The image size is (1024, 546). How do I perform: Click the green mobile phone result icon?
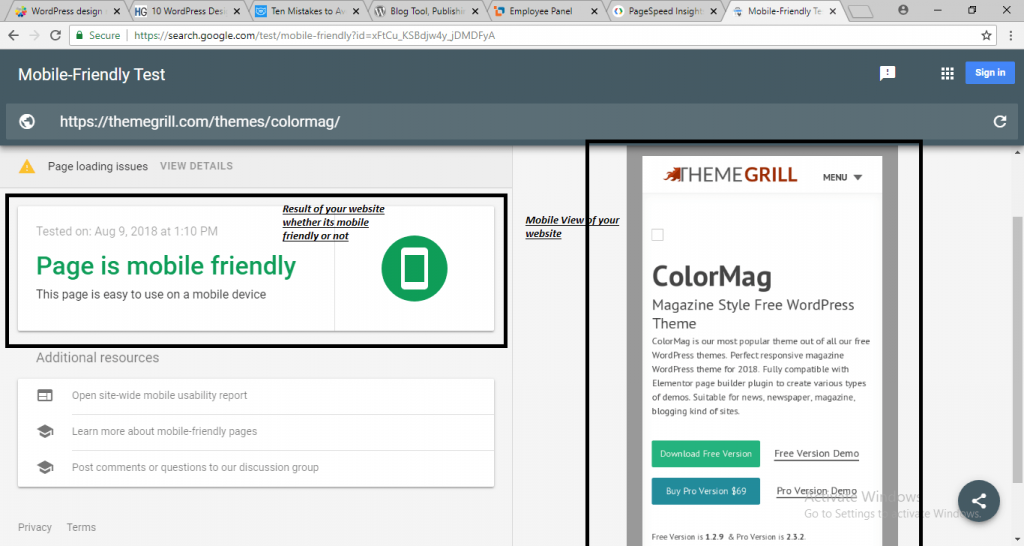[x=414, y=268]
